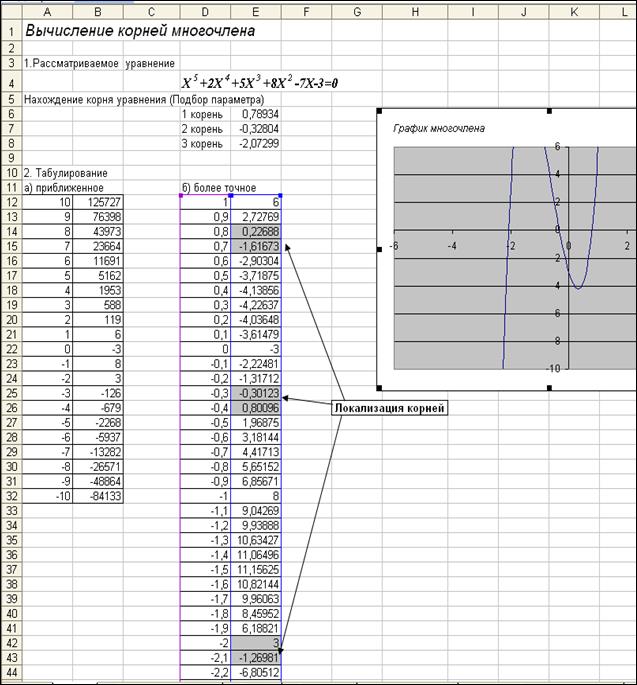This screenshot has width=637, height=685.
Task: Select row 33 header
Action: coord(11,511)
